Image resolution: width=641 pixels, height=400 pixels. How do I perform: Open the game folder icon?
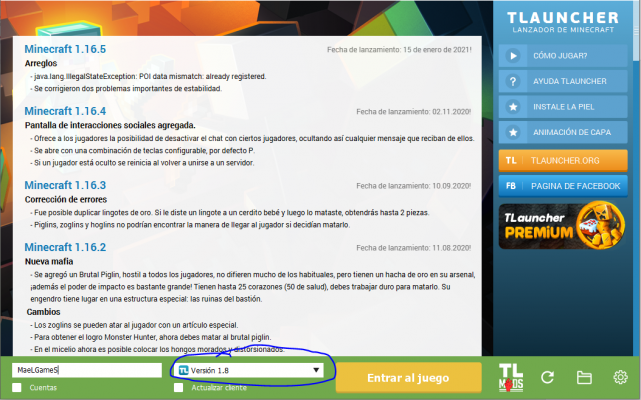click(x=584, y=377)
